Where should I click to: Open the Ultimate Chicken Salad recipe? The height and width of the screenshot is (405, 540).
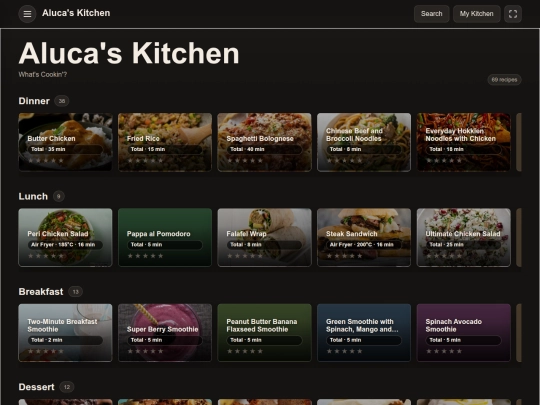click(464, 237)
